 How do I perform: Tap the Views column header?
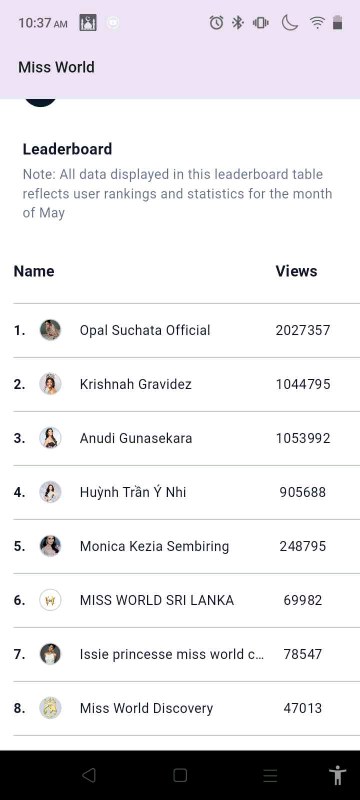(296, 271)
